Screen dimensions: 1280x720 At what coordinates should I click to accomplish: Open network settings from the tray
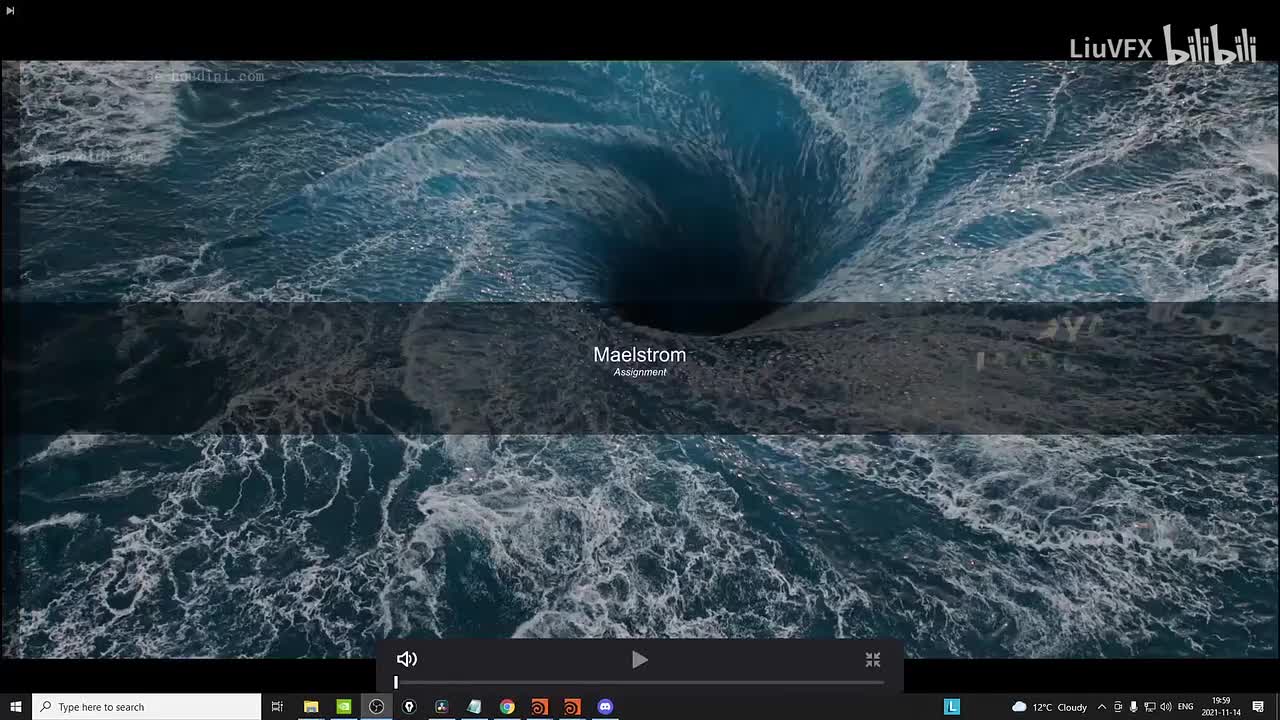coord(1150,707)
